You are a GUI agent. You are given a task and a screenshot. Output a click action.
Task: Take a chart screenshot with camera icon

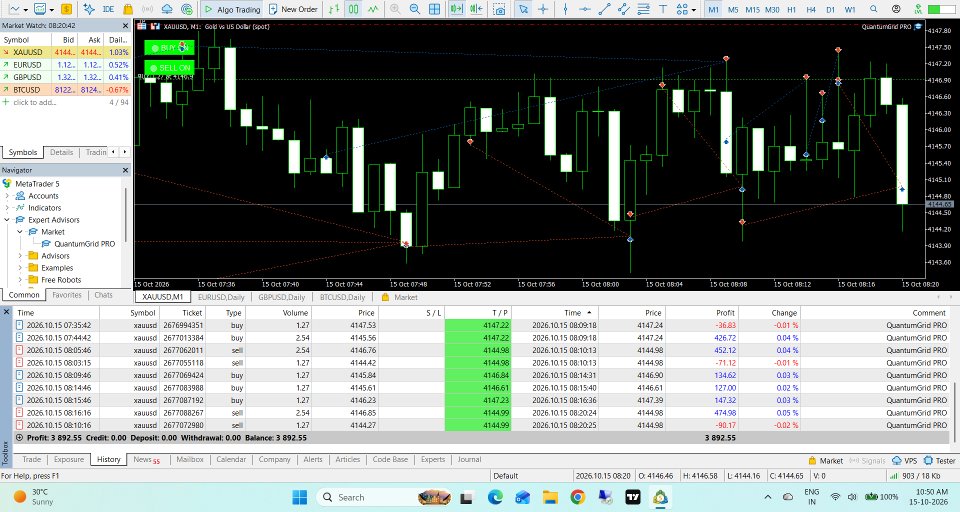click(500, 9)
